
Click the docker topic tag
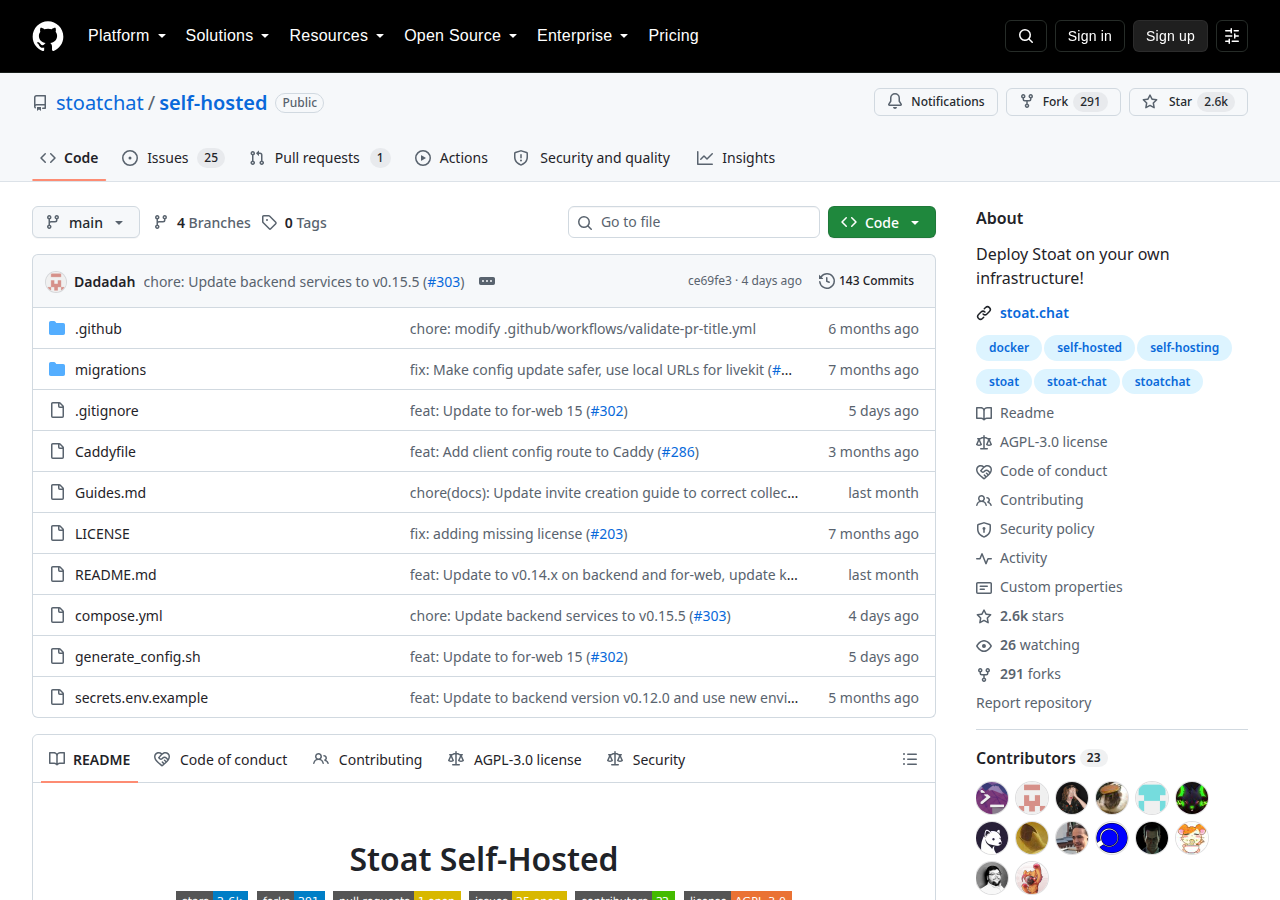click(x=1009, y=348)
